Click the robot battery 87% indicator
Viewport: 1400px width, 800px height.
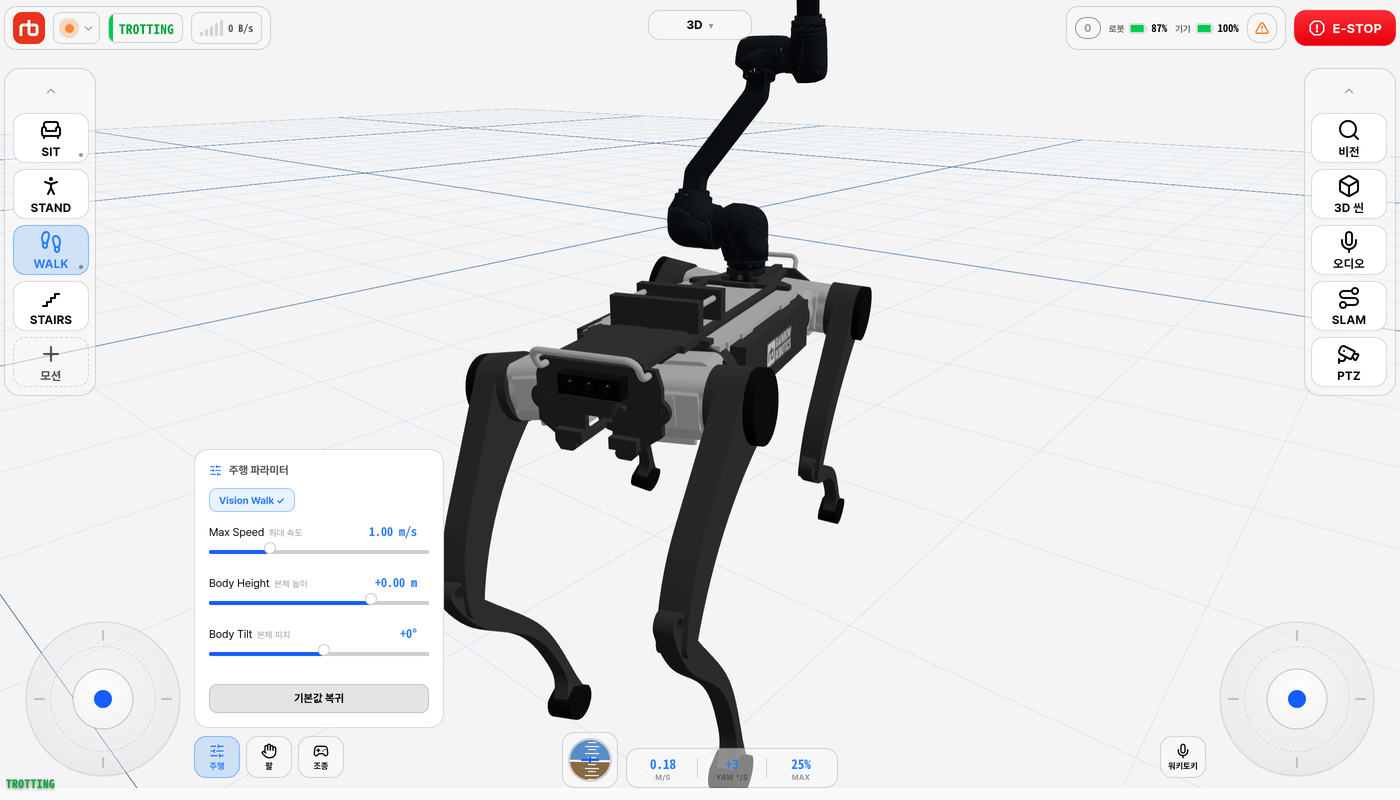1138,28
